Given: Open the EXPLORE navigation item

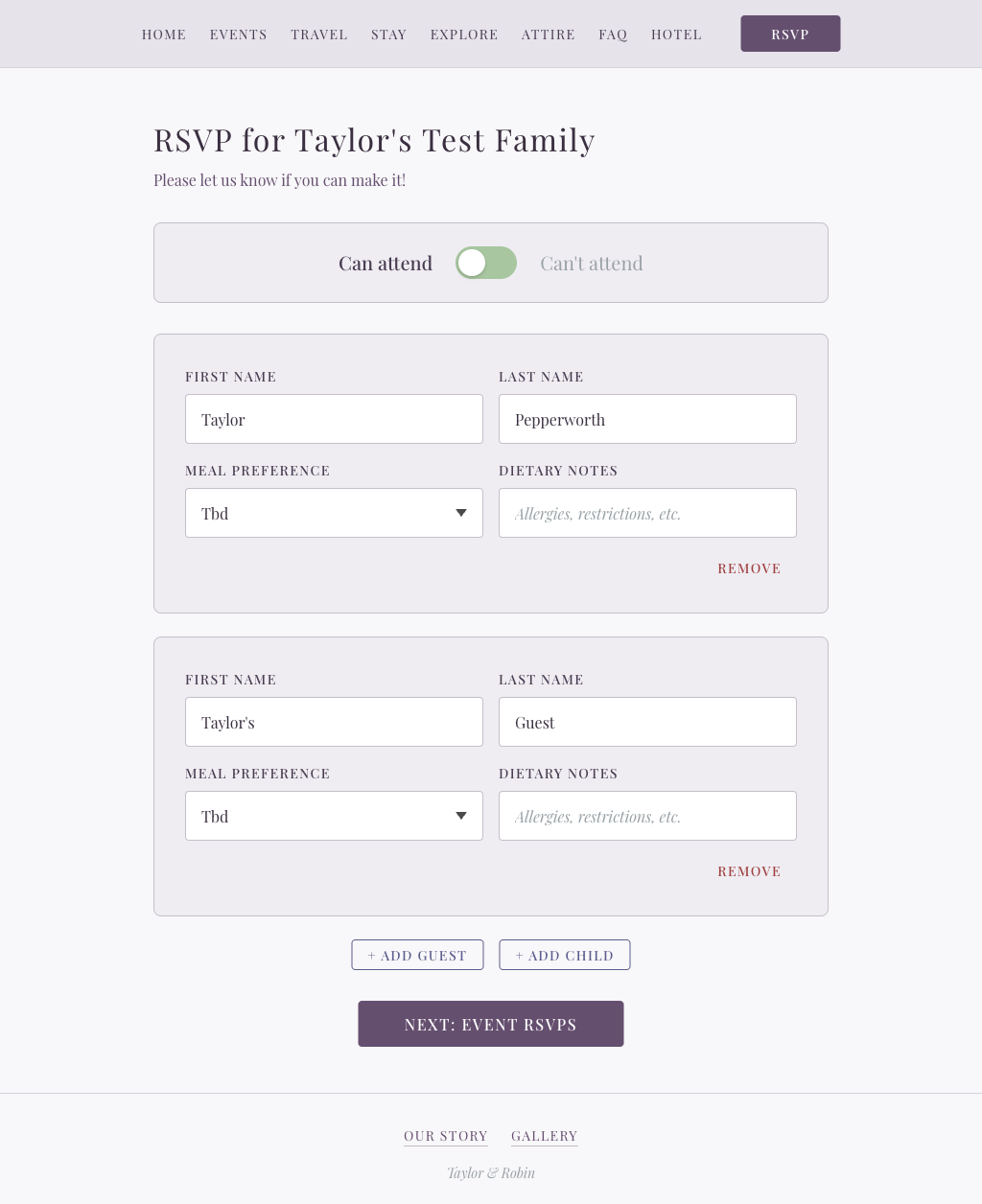Looking at the screenshot, I should tap(464, 35).
